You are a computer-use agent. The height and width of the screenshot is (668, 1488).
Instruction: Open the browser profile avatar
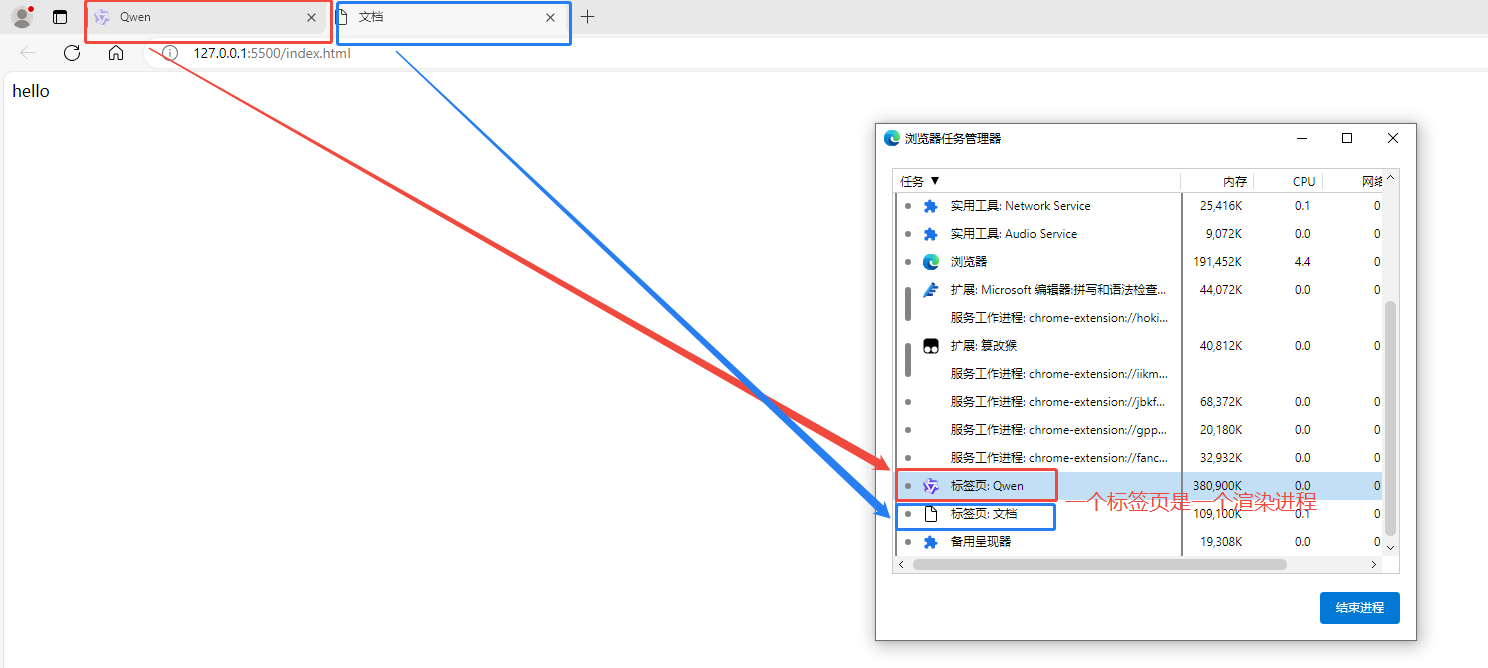22,17
